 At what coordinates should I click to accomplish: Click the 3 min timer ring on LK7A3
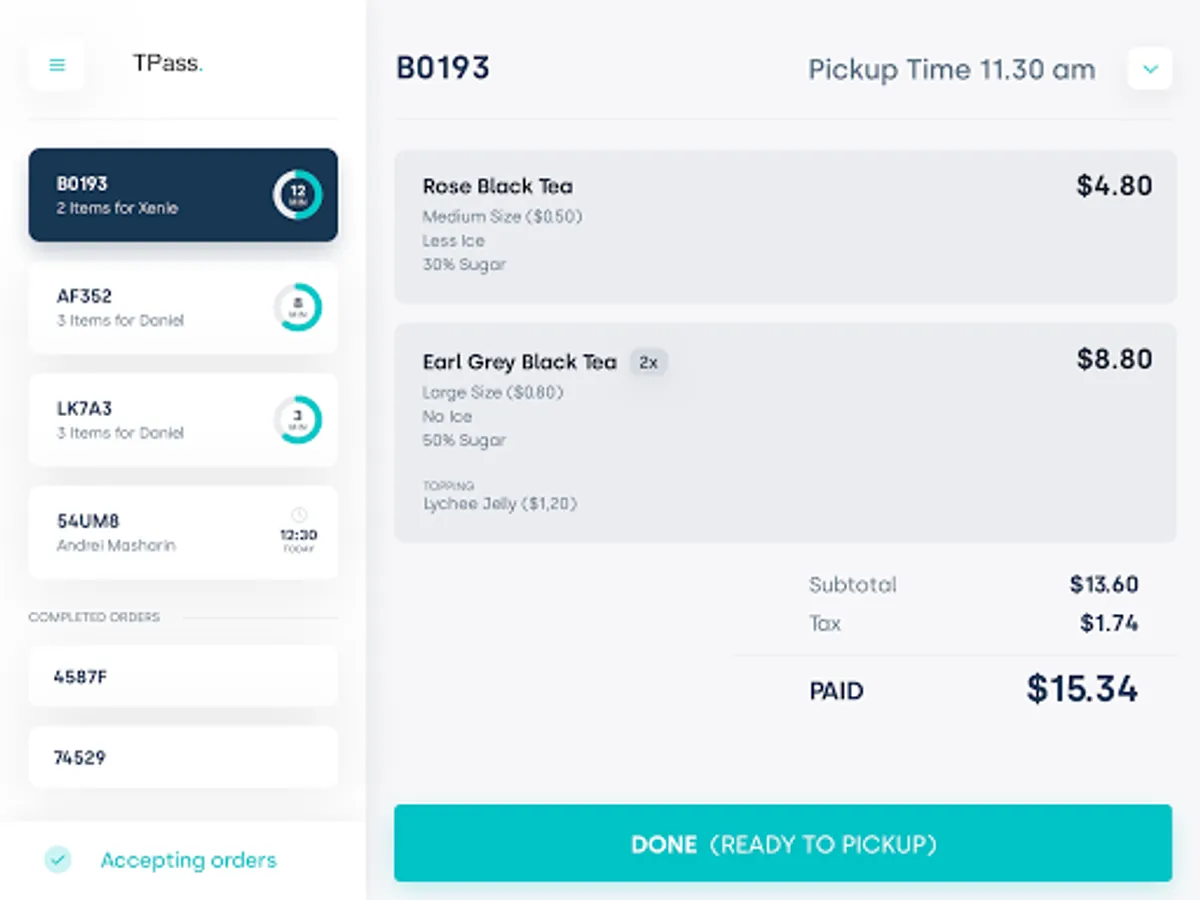point(297,420)
